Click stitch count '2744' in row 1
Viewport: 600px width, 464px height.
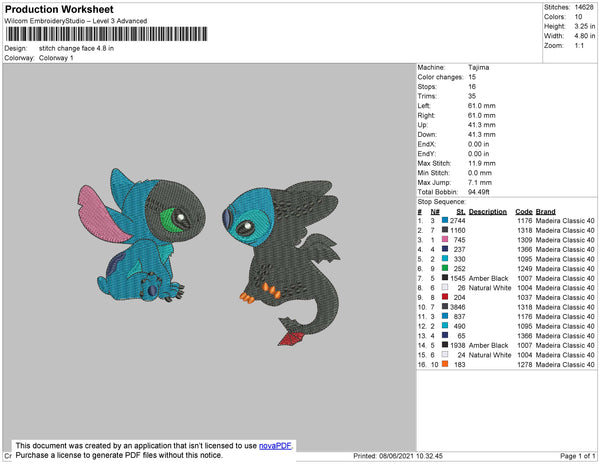click(458, 221)
